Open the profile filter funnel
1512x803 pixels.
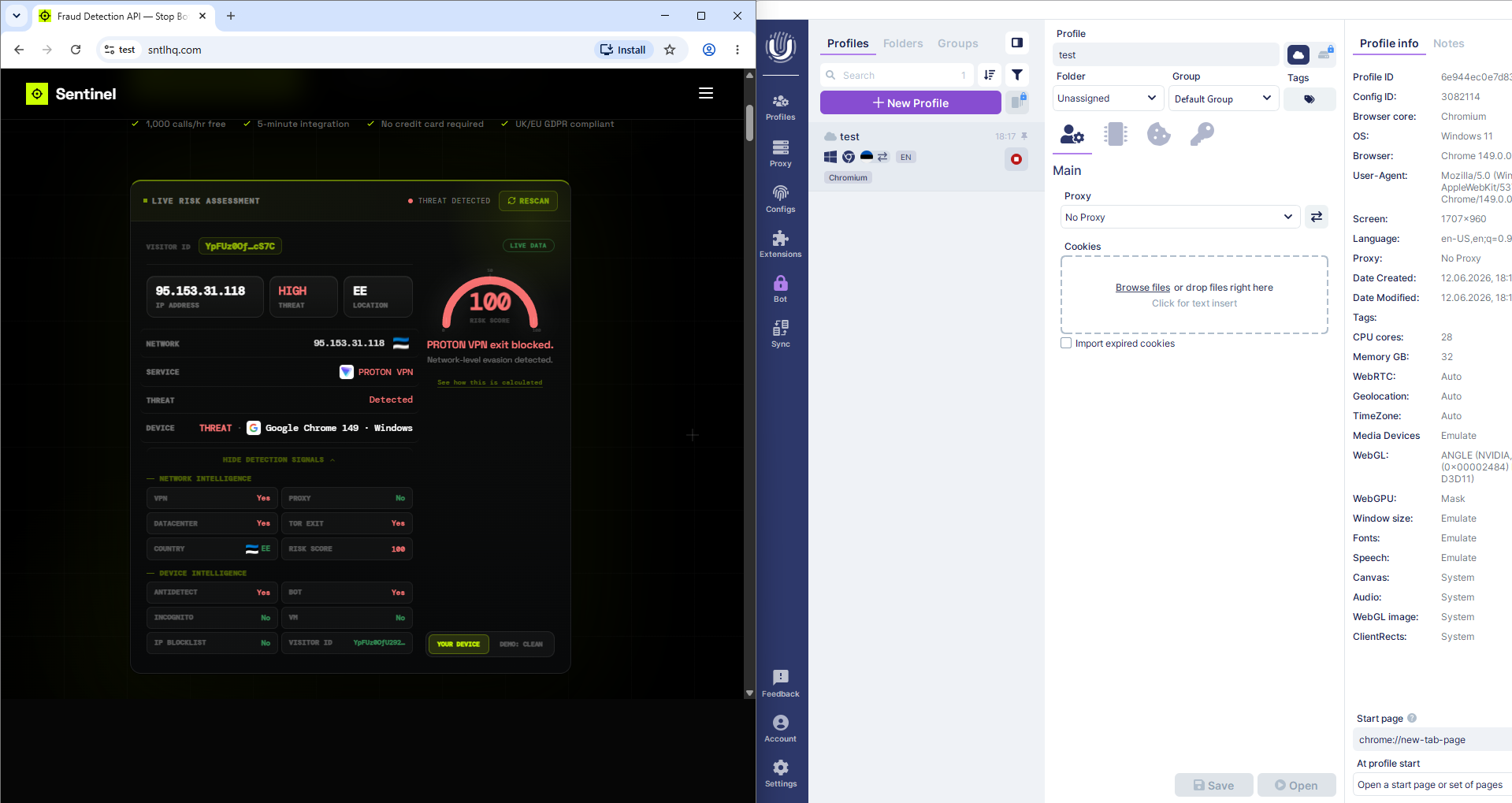pos(1017,75)
